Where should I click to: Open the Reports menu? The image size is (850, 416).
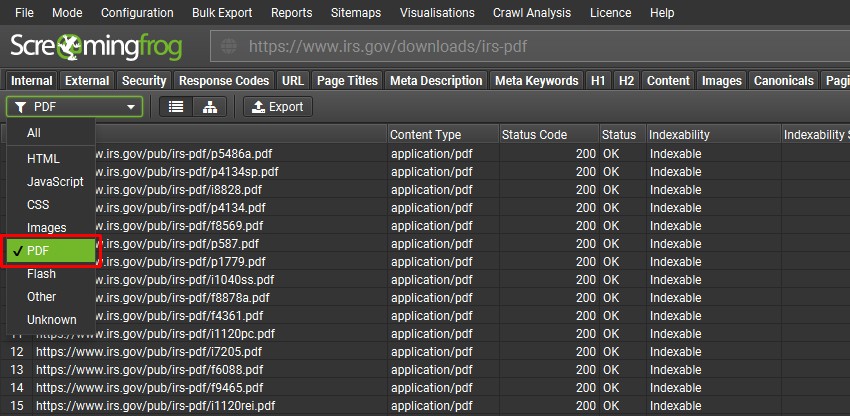[x=292, y=12]
